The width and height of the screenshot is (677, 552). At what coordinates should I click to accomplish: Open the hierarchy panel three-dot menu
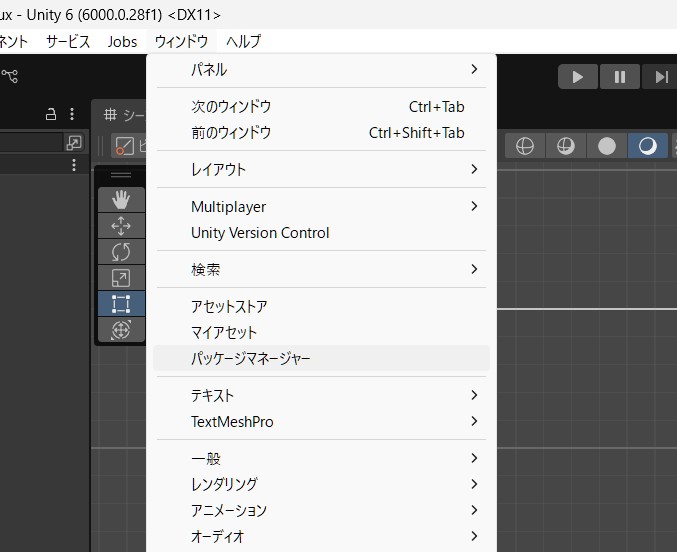[x=72, y=114]
